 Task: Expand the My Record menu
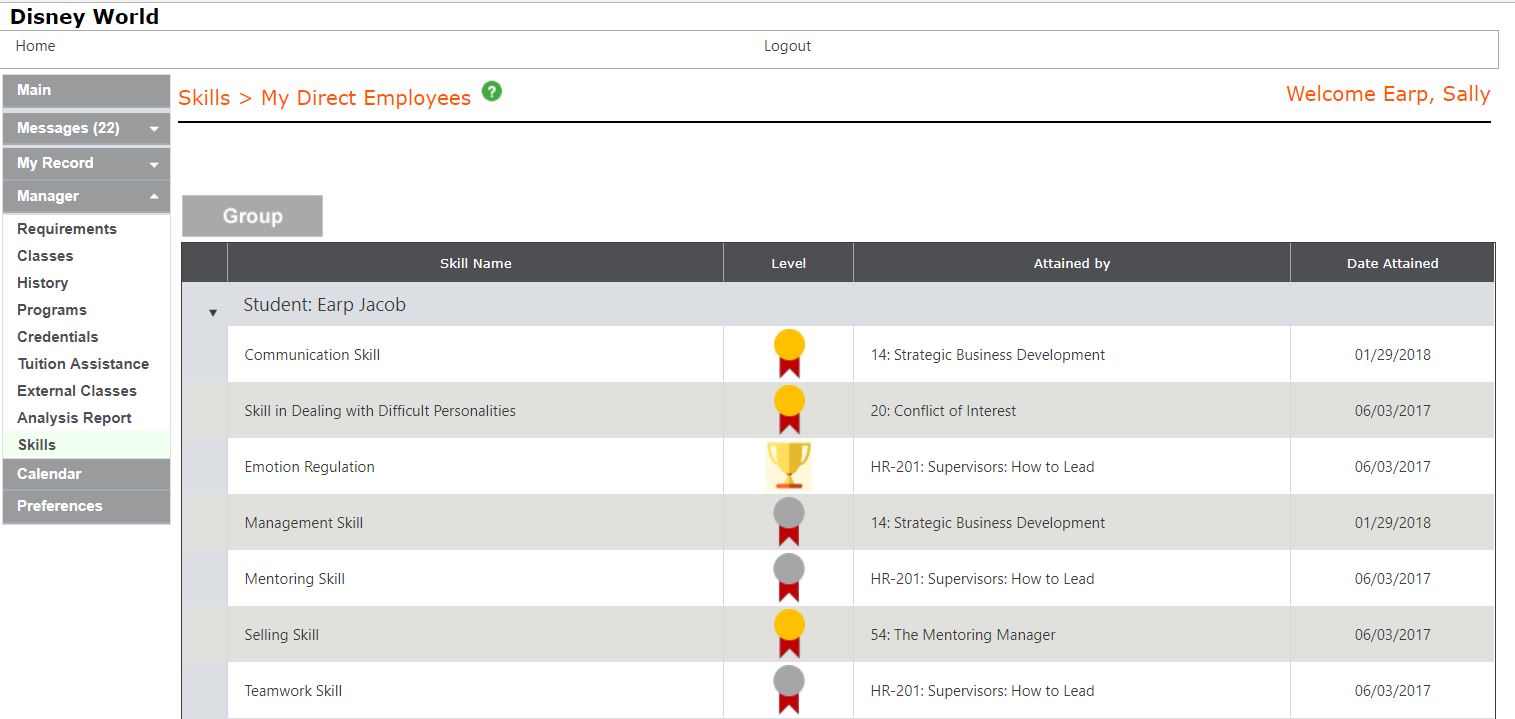point(154,164)
